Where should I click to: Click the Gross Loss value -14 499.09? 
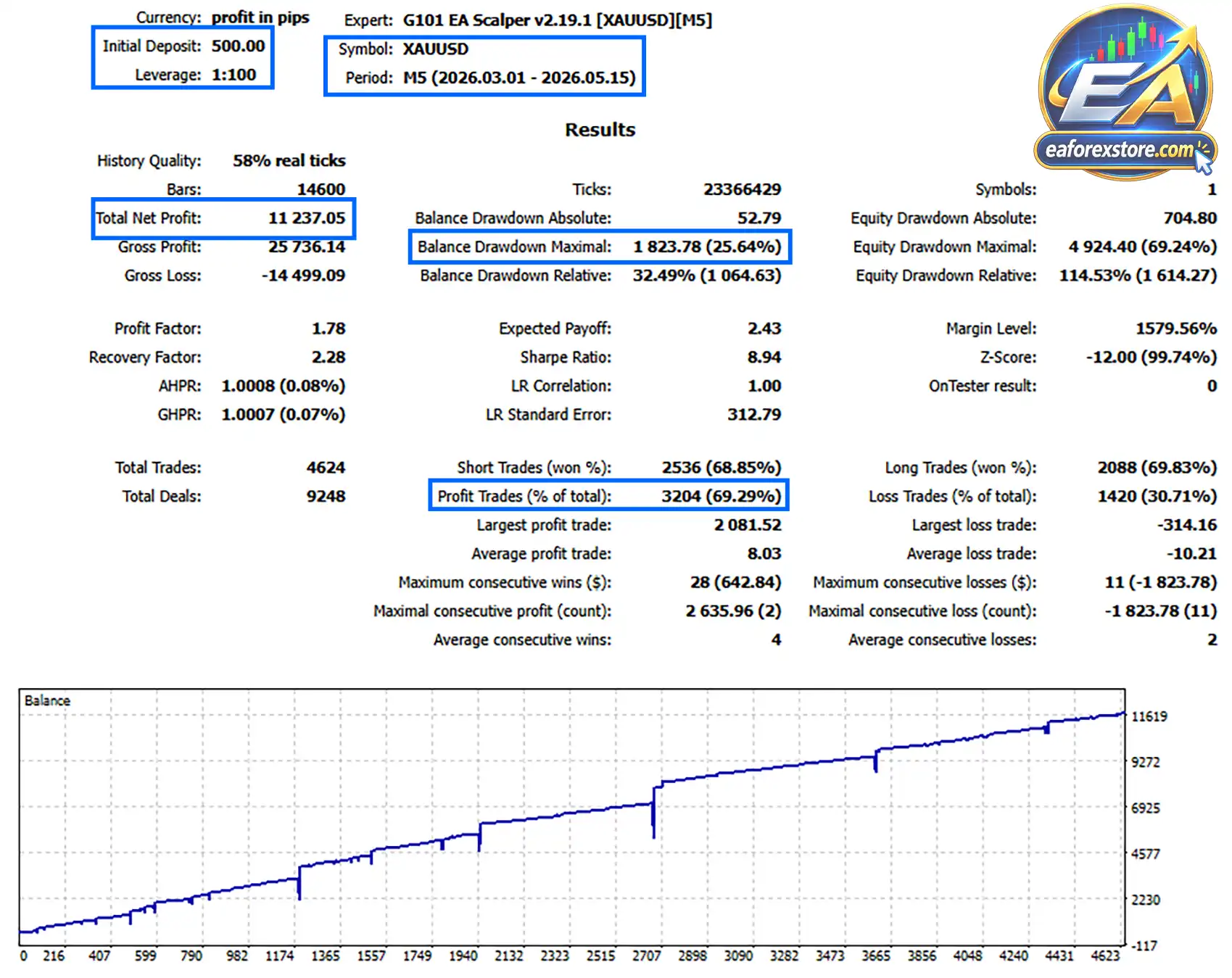pos(303,275)
